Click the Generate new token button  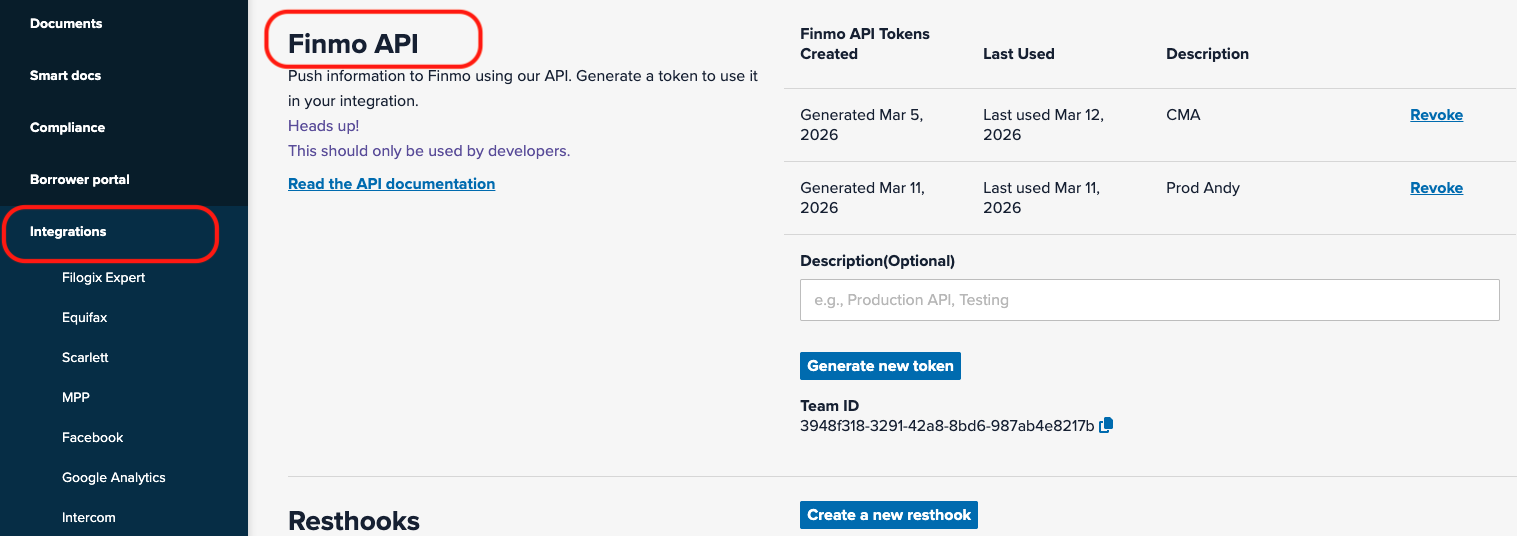click(x=880, y=366)
